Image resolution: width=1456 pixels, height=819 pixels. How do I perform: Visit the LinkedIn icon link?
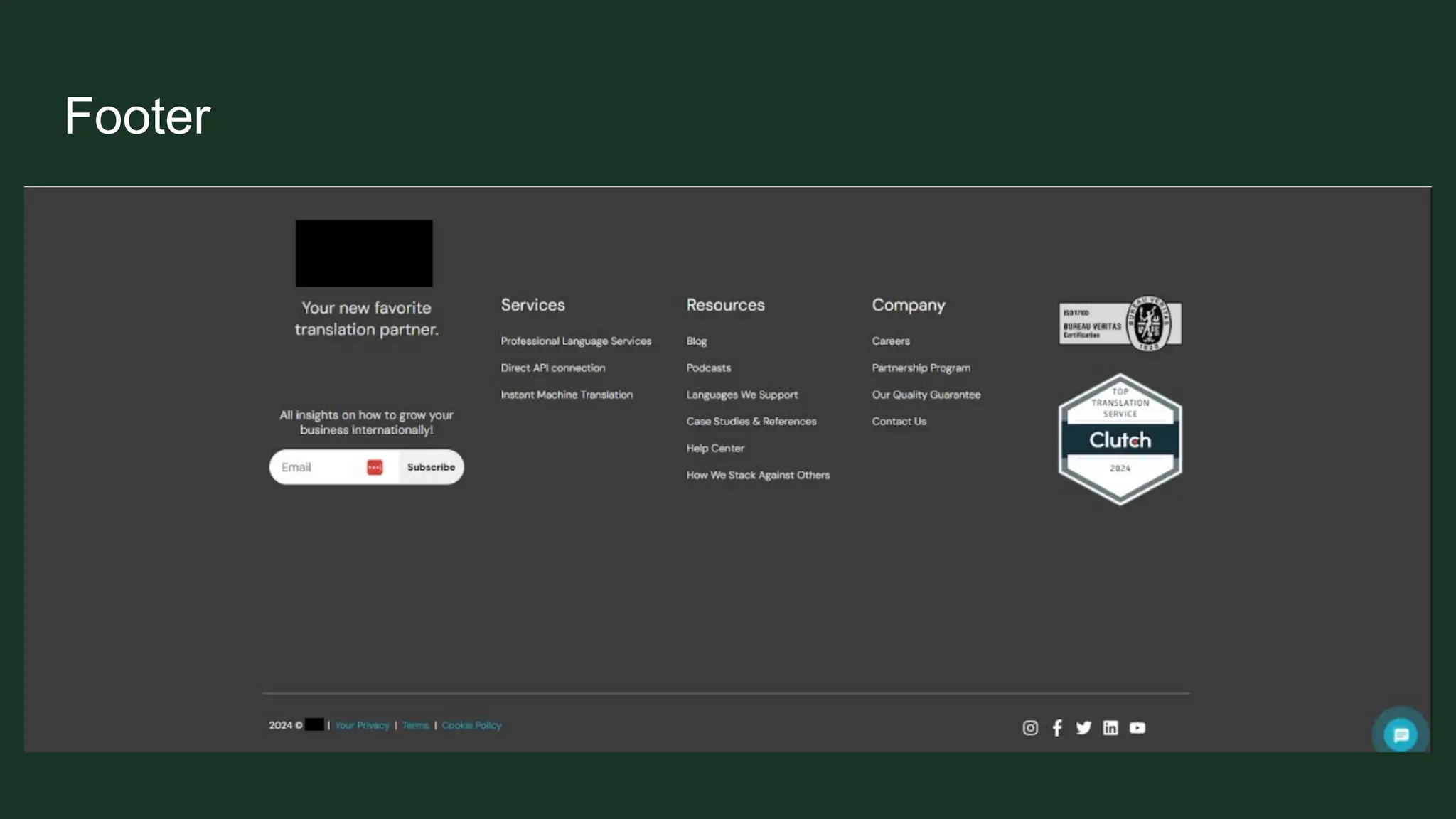tap(1110, 727)
